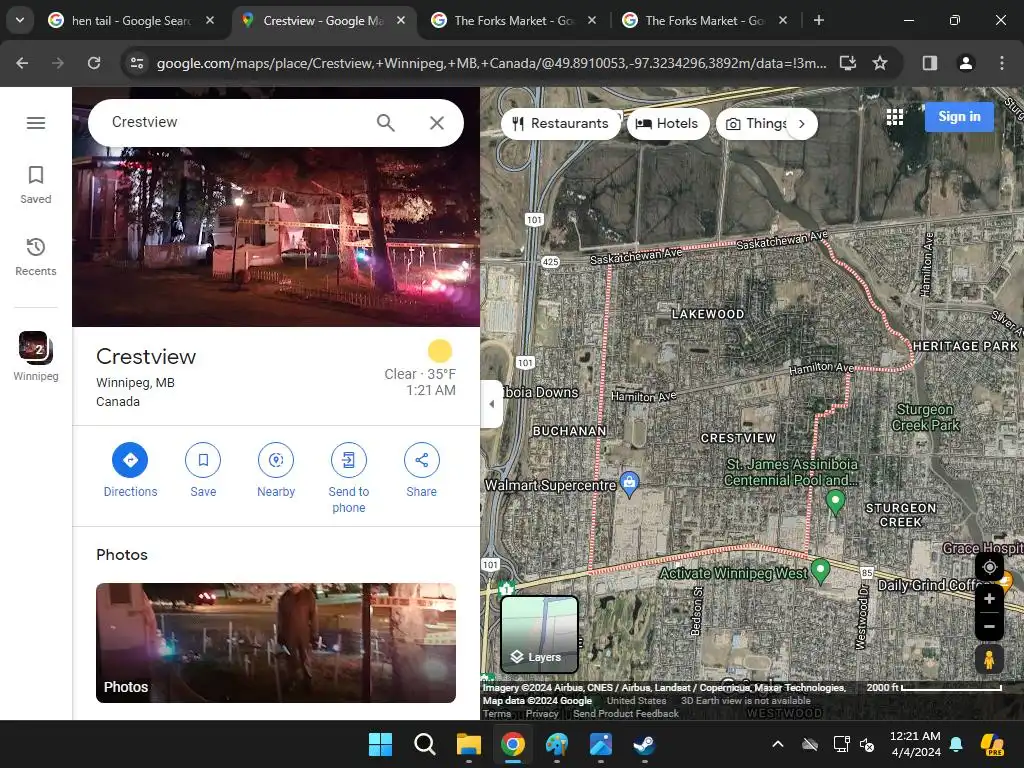This screenshot has height=768, width=1024.
Task: Open Steam from taskbar
Action: coord(645,744)
